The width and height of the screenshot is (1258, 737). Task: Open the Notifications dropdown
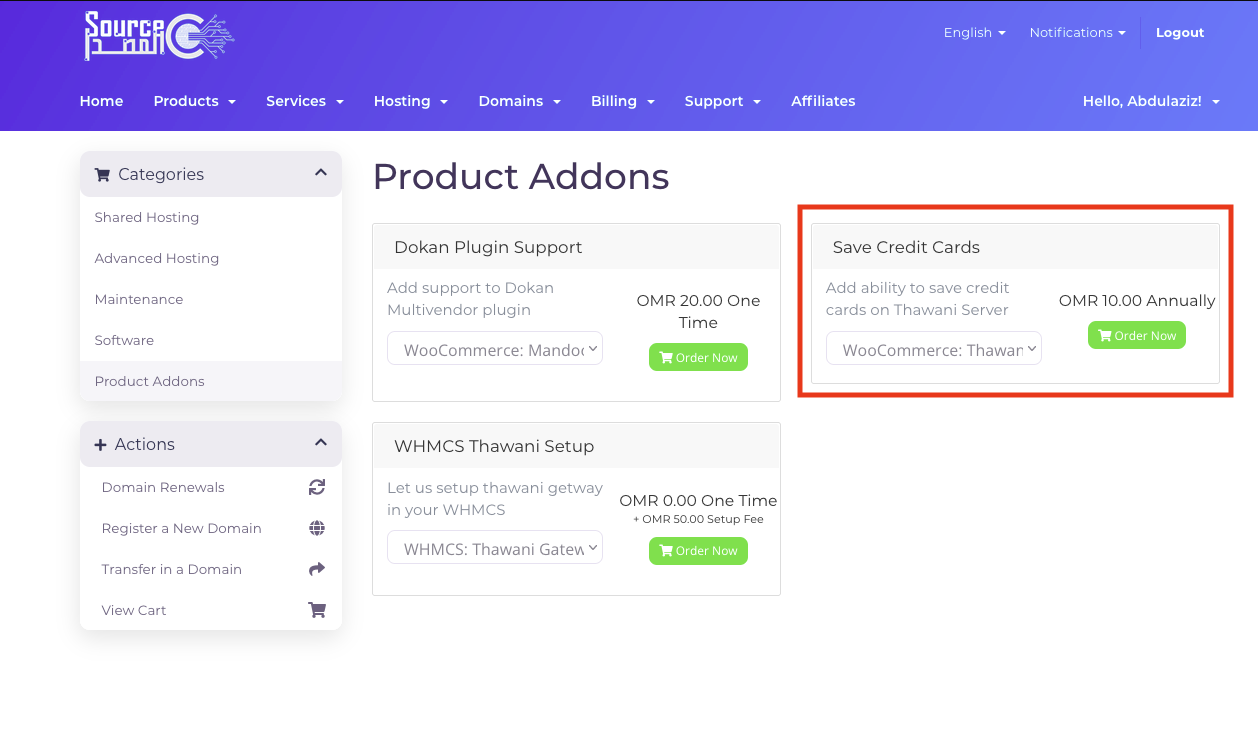coord(1077,32)
